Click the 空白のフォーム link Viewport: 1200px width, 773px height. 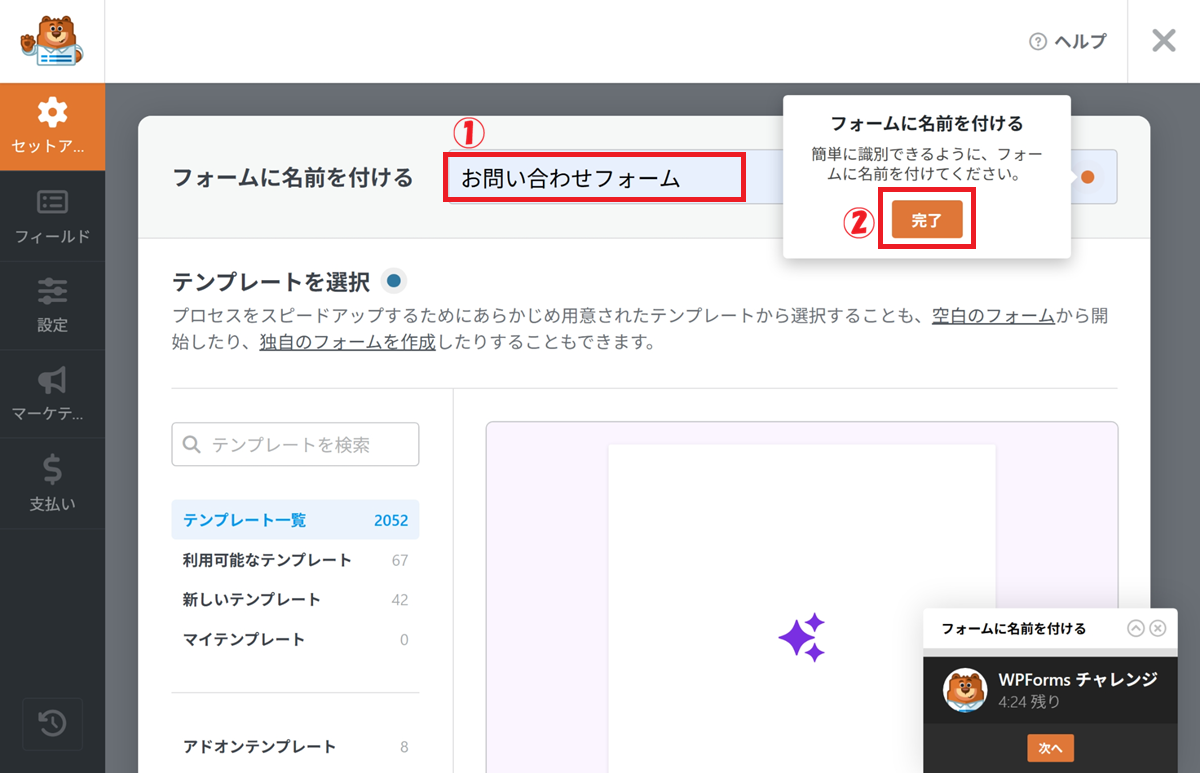coord(993,316)
